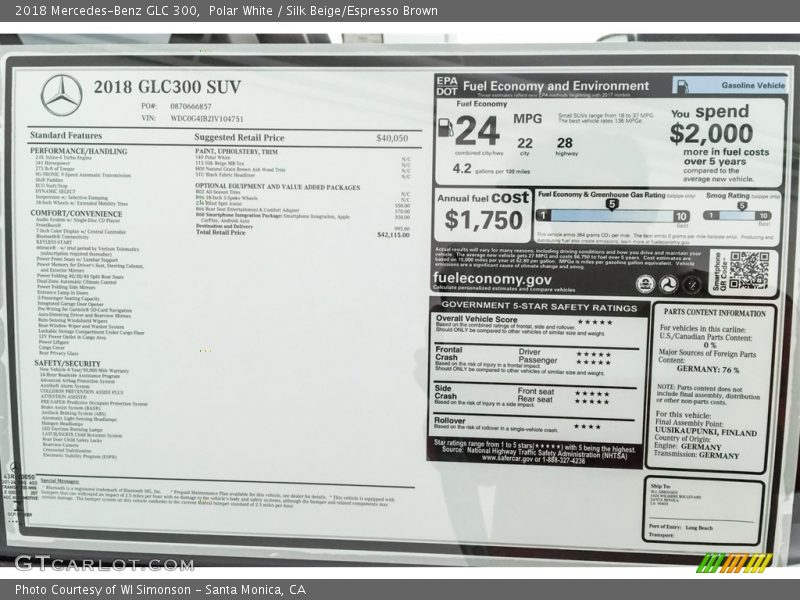Click the Mercedes-Benz star logo
Viewport: 800px width, 600px height.
click(x=61, y=95)
